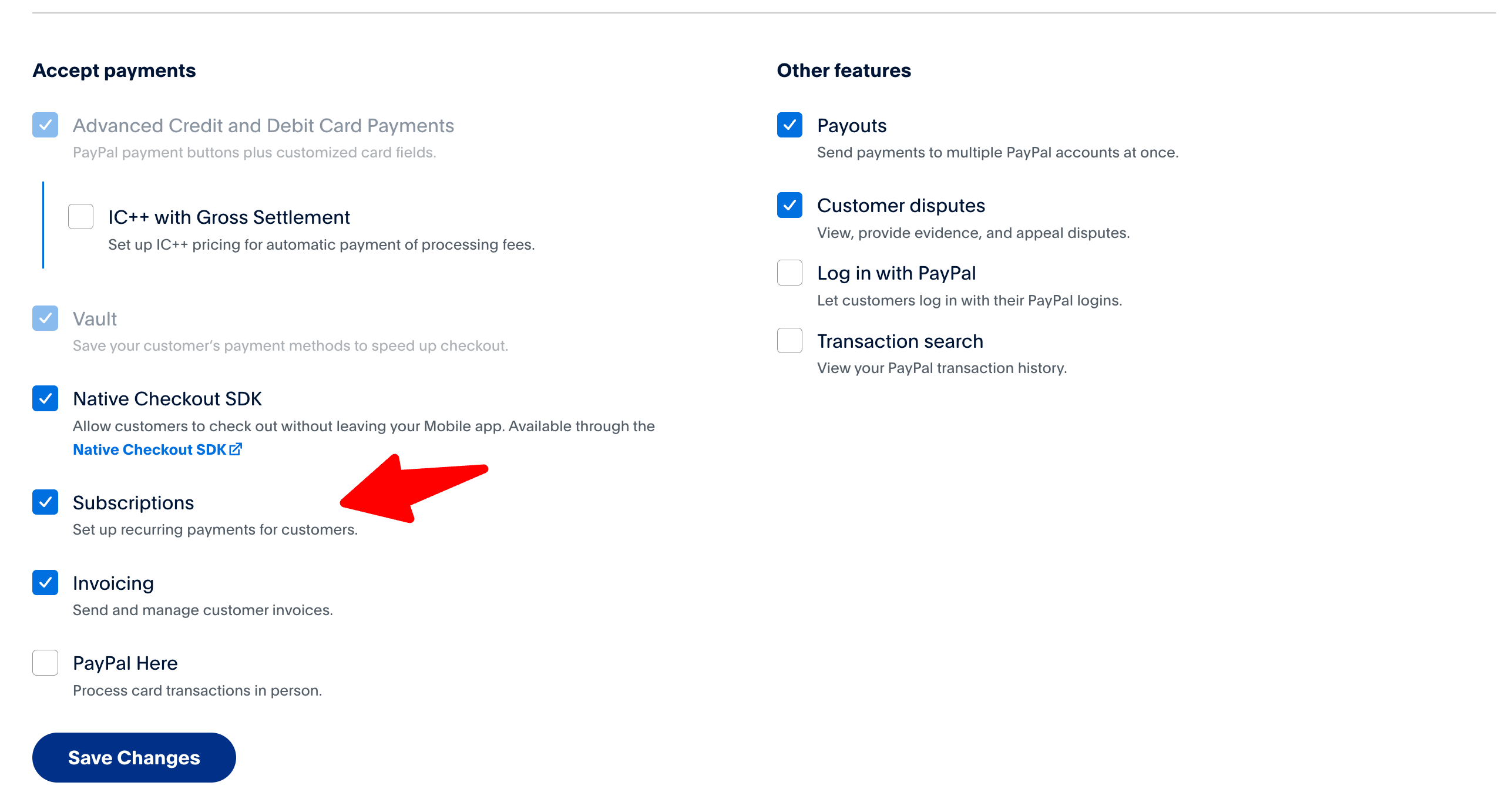Screen dimensions: 1512x799
Task: Click the Transaction search label
Action: point(900,341)
